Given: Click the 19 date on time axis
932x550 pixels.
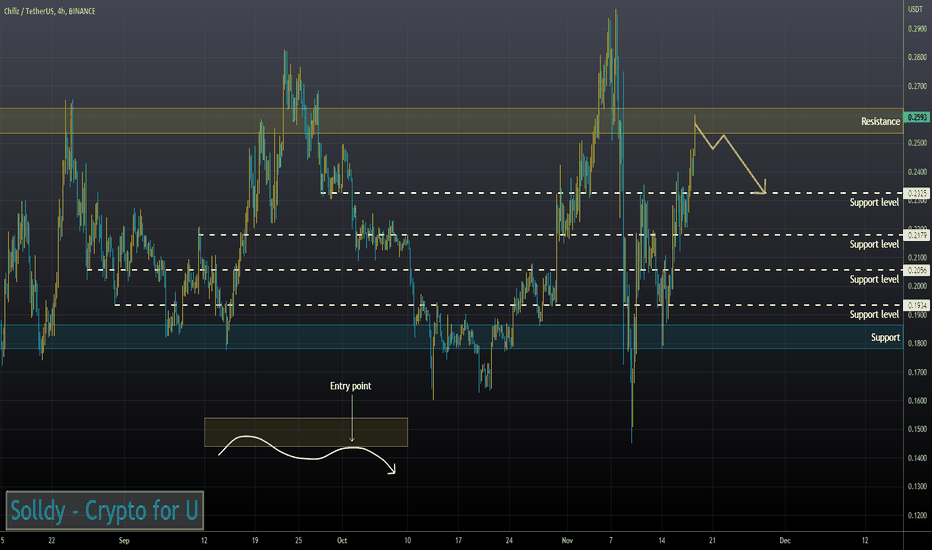Looking at the screenshot, I should 255,540.
